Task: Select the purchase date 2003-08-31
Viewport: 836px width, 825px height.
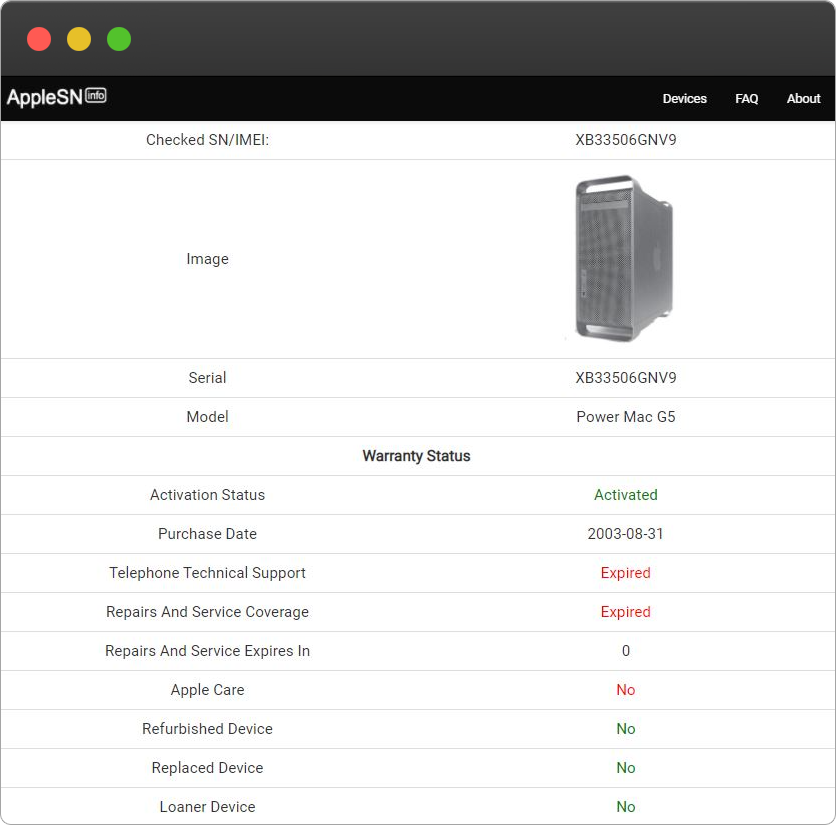Action: point(625,534)
